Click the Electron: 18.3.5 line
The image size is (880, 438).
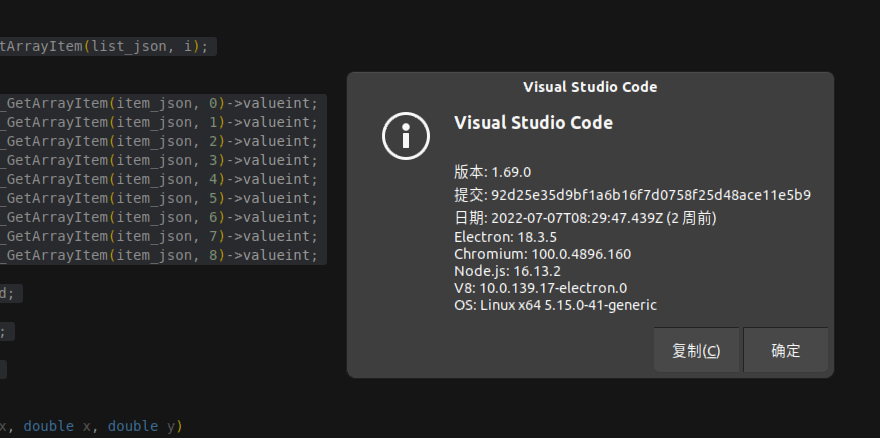[505, 237]
